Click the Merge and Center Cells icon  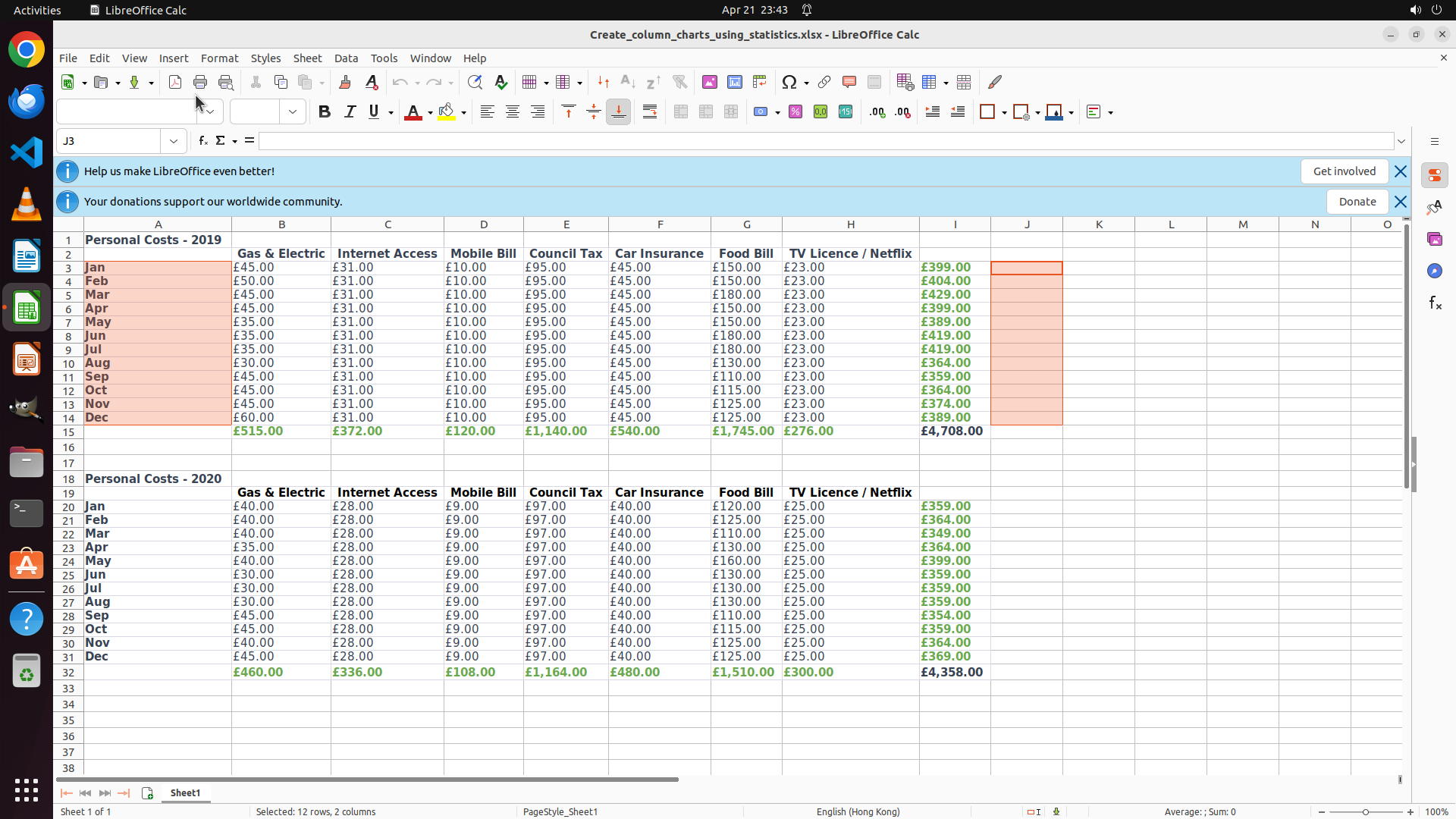click(681, 112)
